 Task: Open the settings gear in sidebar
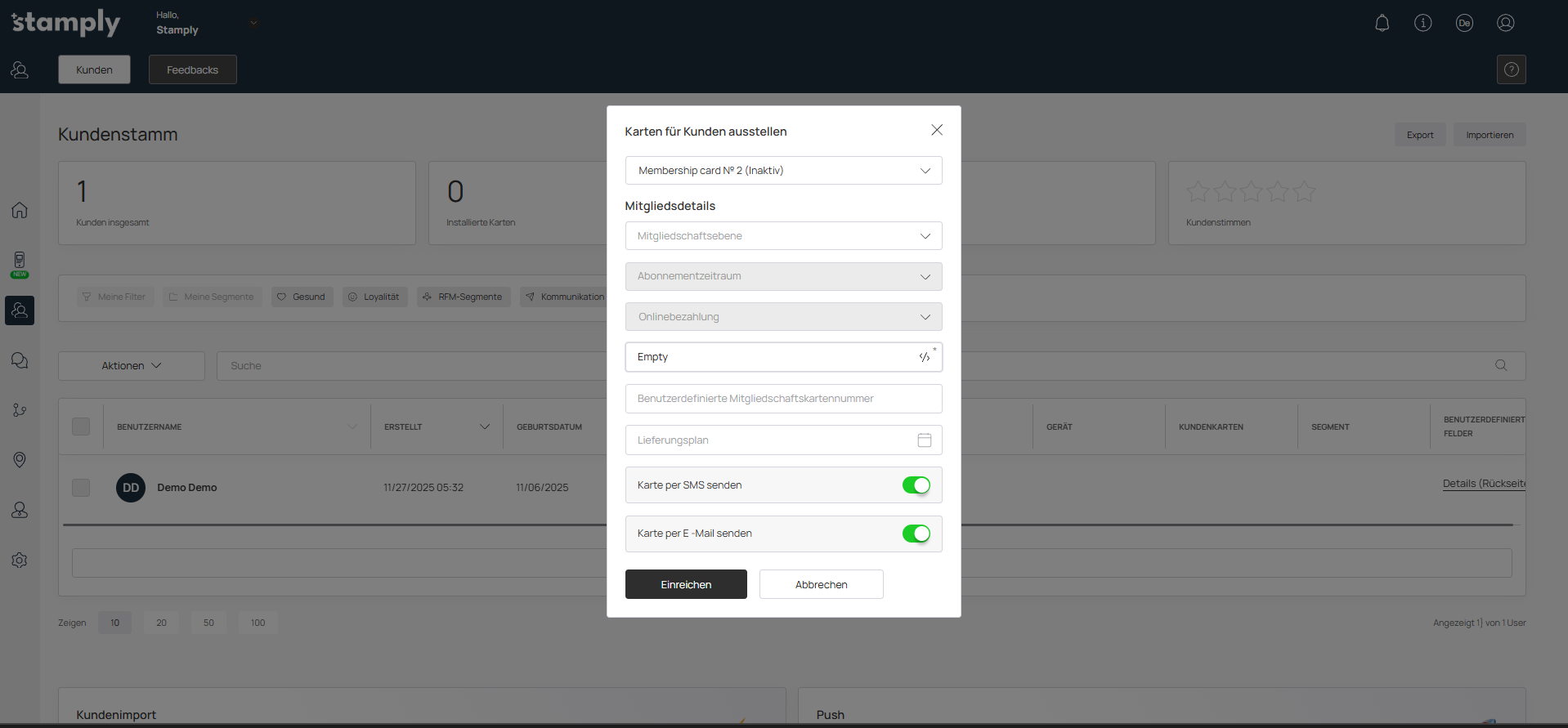[x=20, y=561]
